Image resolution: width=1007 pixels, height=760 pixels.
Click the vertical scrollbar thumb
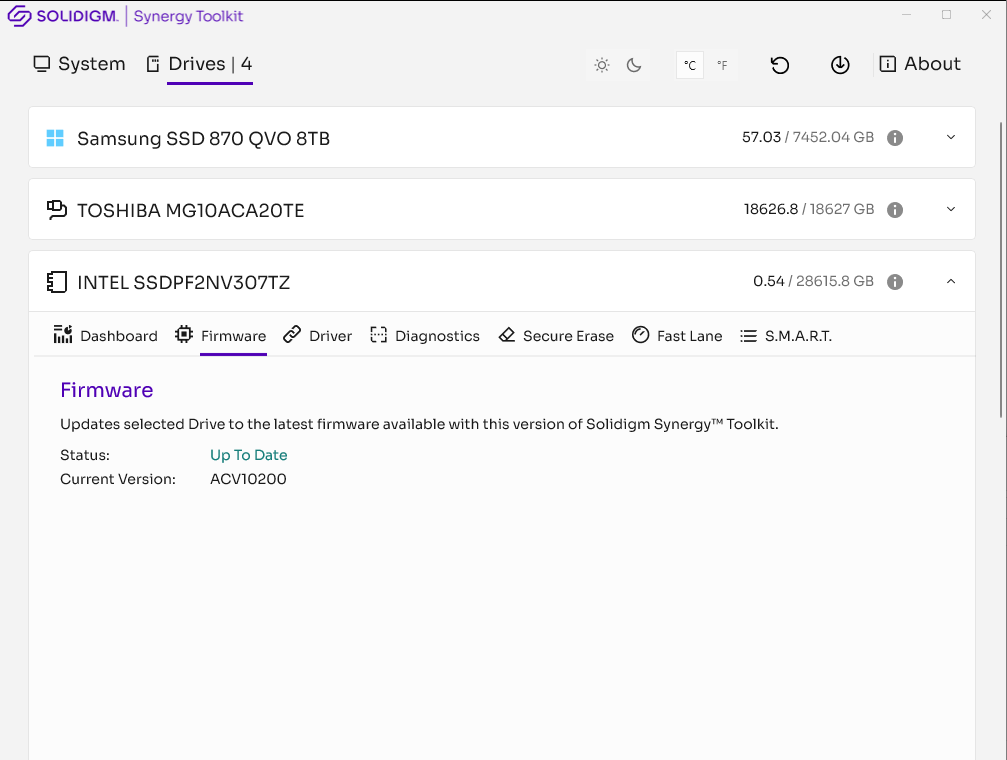point(1002,270)
